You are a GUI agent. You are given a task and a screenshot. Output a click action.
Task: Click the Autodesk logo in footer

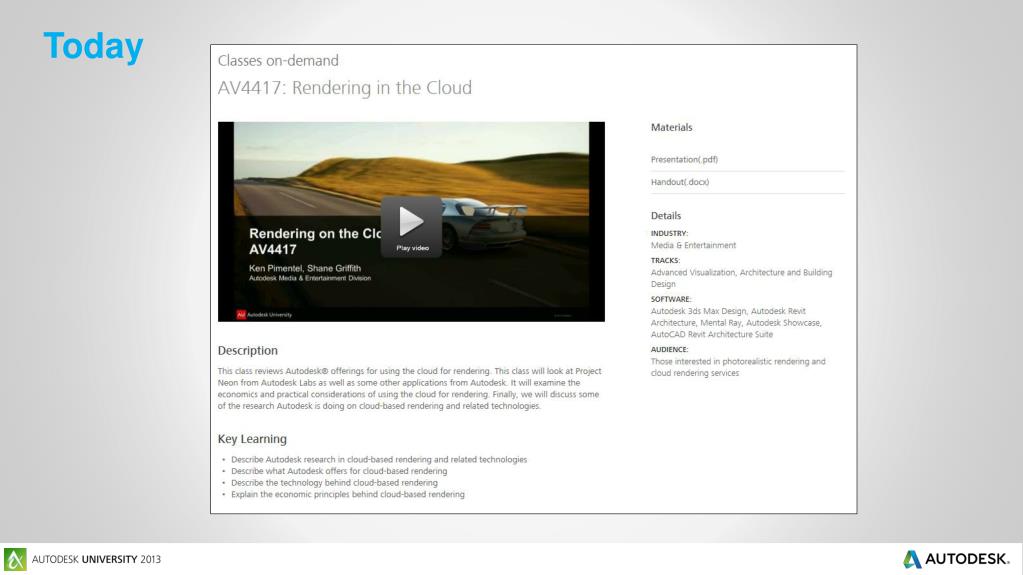coord(956,559)
